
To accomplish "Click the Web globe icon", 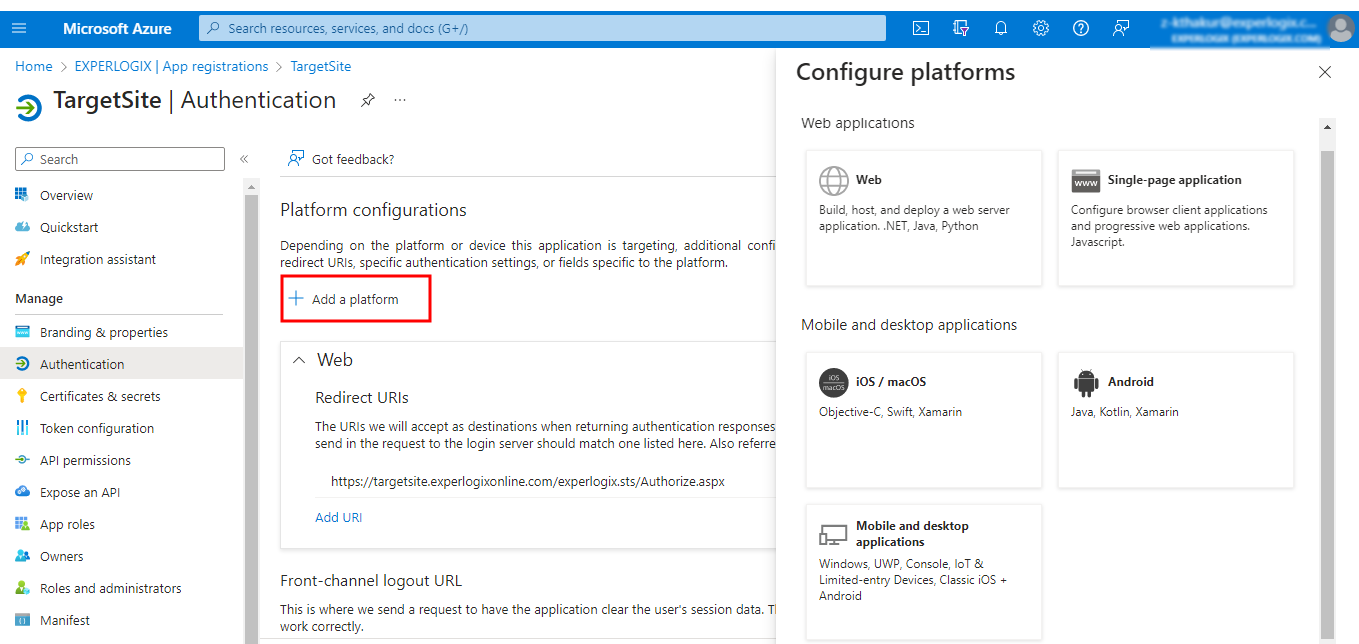I will tap(834, 181).
